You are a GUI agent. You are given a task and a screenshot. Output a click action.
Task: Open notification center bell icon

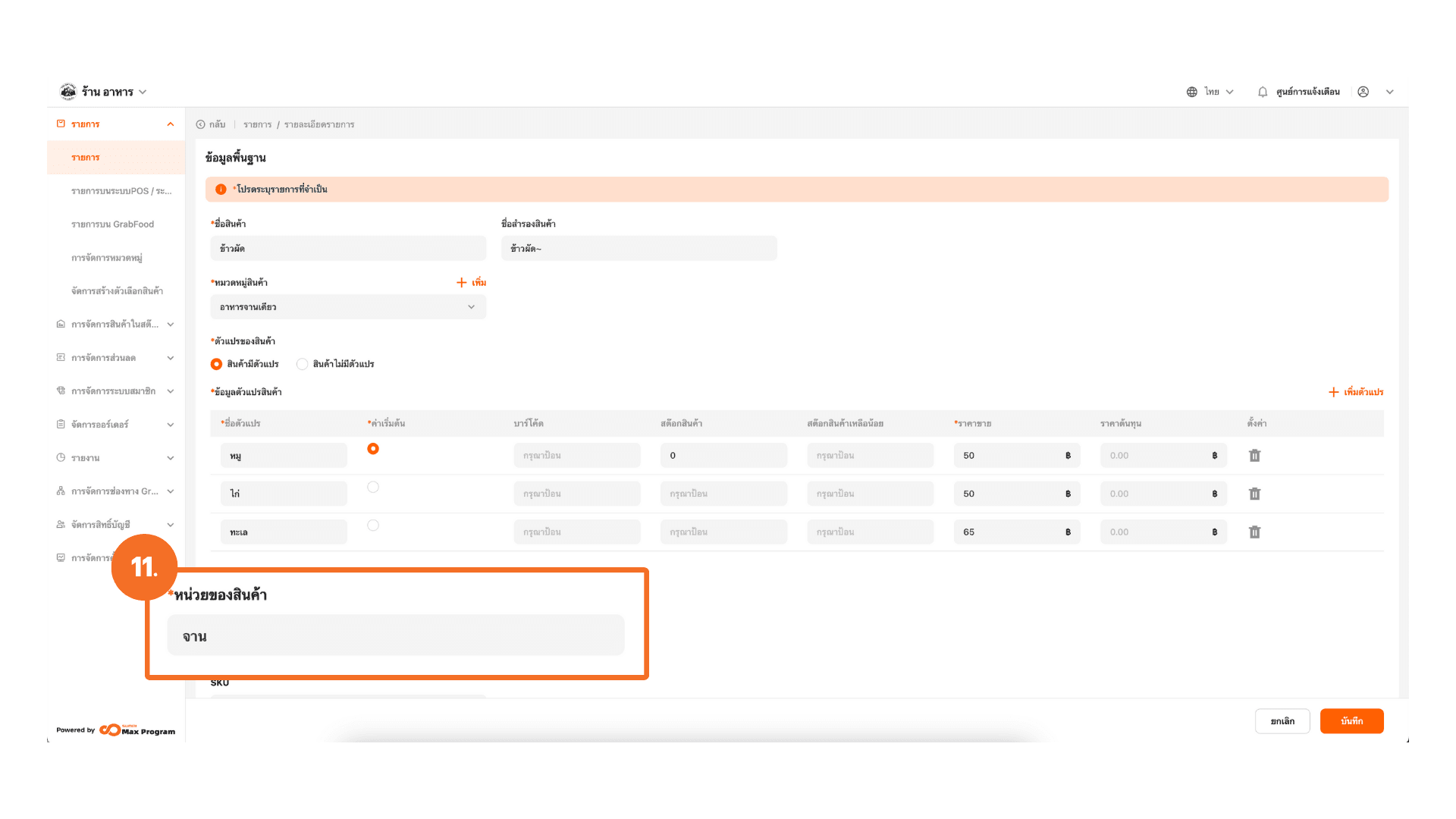click(x=1262, y=92)
